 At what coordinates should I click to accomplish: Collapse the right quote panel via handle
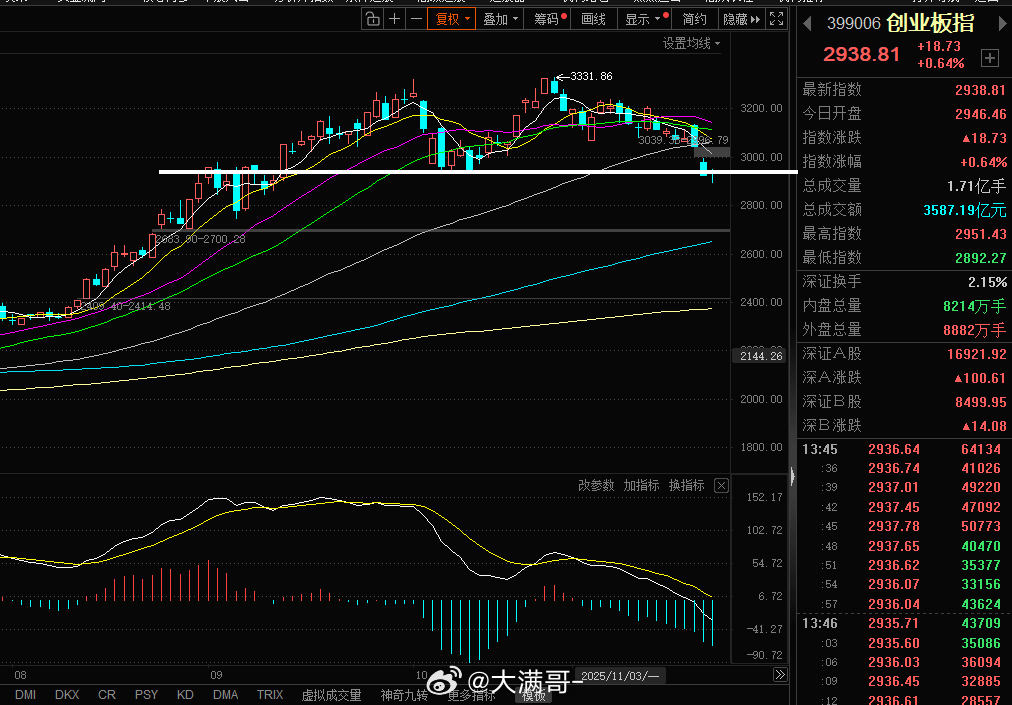(x=793, y=476)
